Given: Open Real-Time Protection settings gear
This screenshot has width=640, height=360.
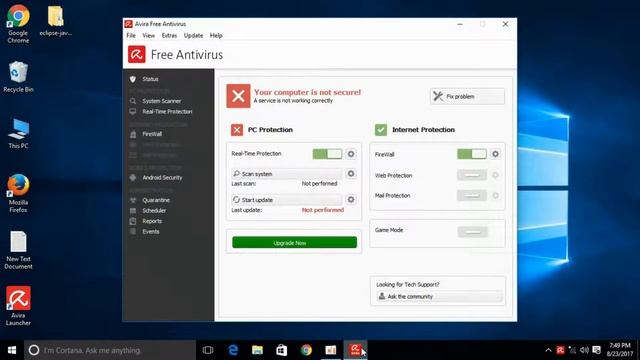Looking at the screenshot, I should point(351,154).
